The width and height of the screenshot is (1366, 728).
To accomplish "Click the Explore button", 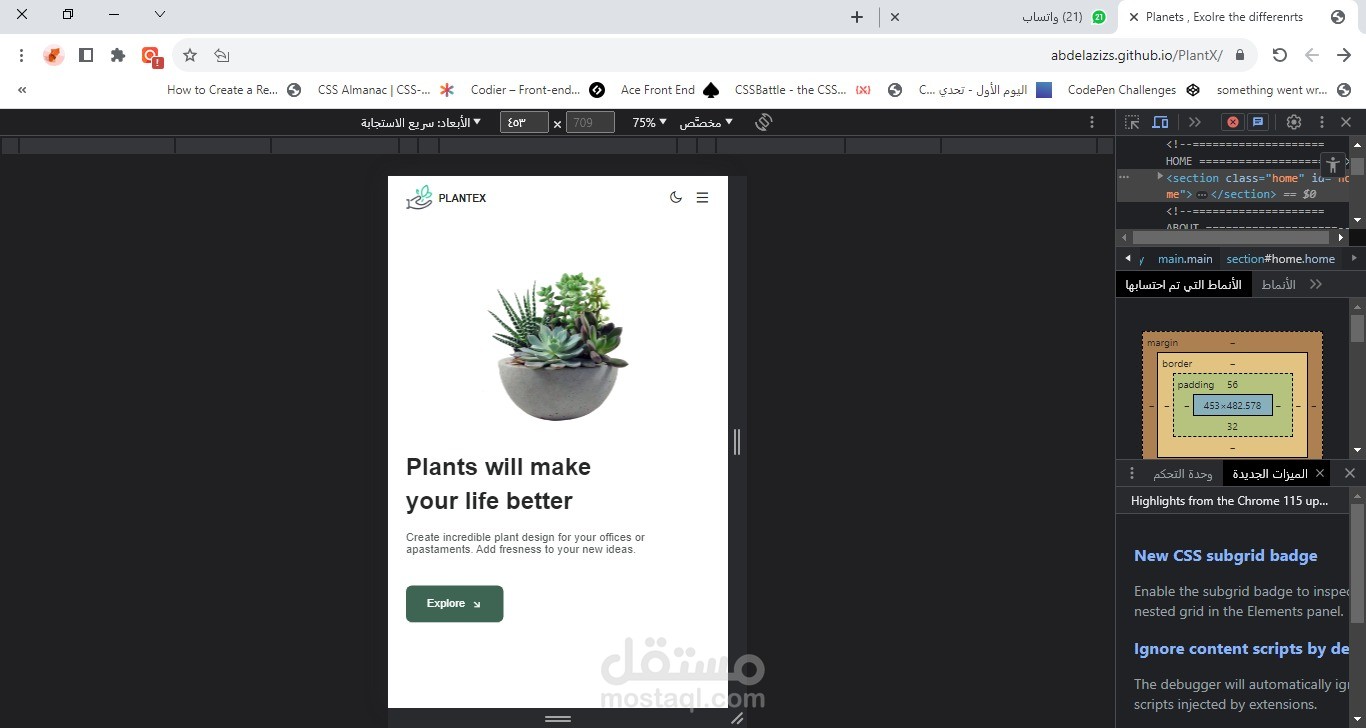I will pos(454,603).
